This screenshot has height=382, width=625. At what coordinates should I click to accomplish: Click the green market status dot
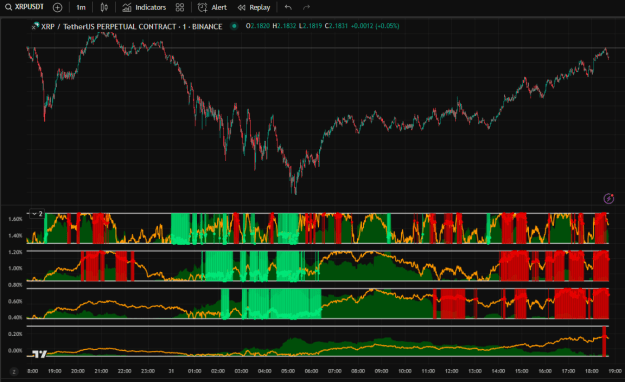click(x=234, y=26)
